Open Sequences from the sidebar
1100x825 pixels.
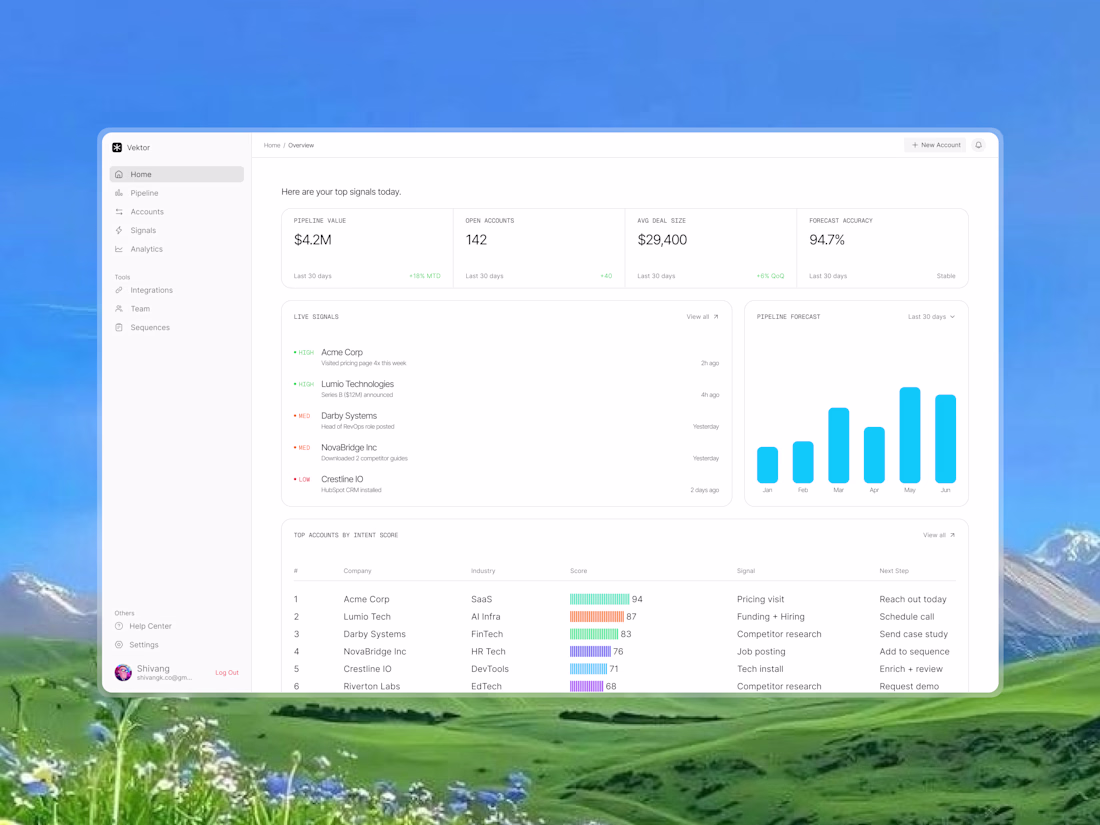[x=177, y=328]
